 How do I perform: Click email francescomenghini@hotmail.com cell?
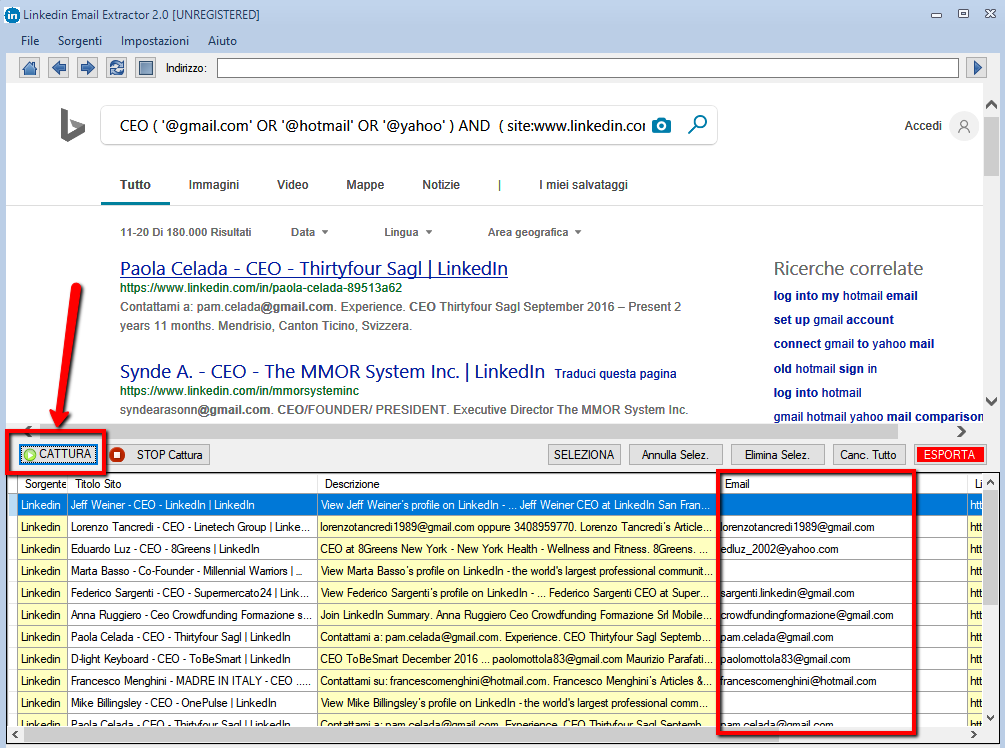point(843,681)
